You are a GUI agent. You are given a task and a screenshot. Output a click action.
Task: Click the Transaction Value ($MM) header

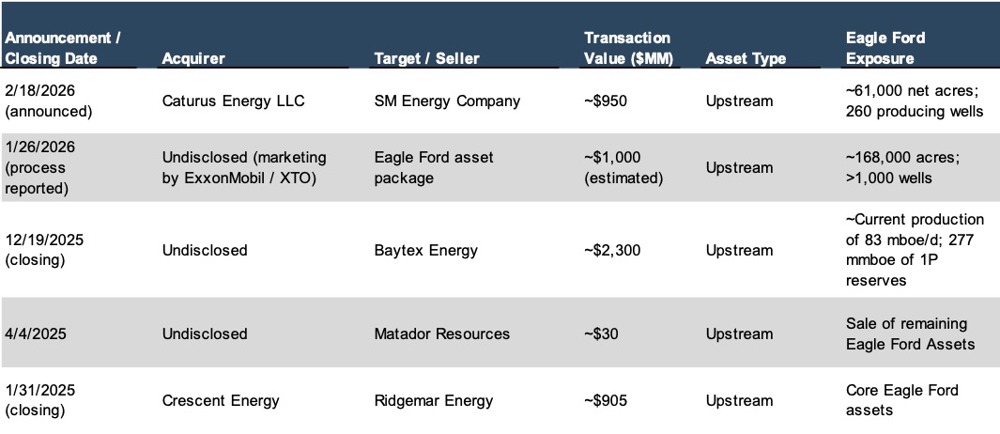(x=629, y=48)
